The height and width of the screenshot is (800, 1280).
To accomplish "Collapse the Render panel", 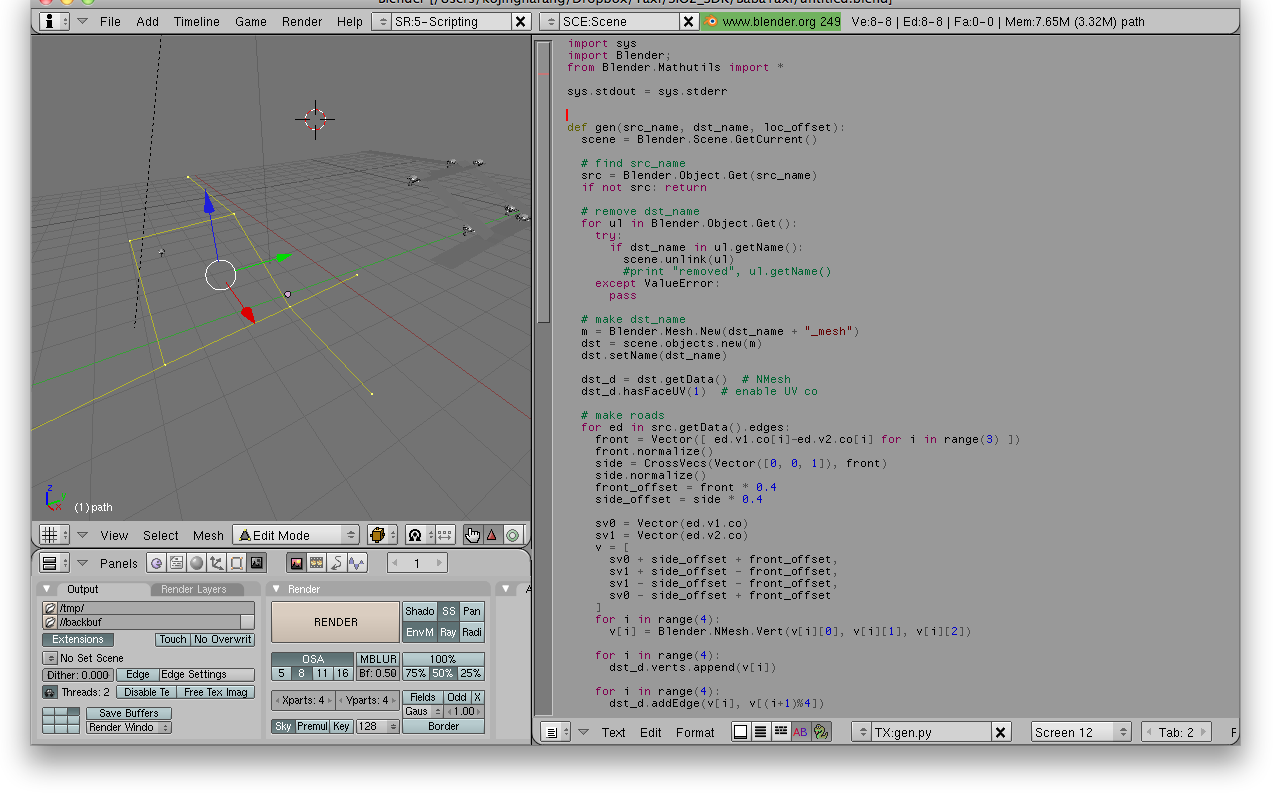I will click(x=276, y=589).
